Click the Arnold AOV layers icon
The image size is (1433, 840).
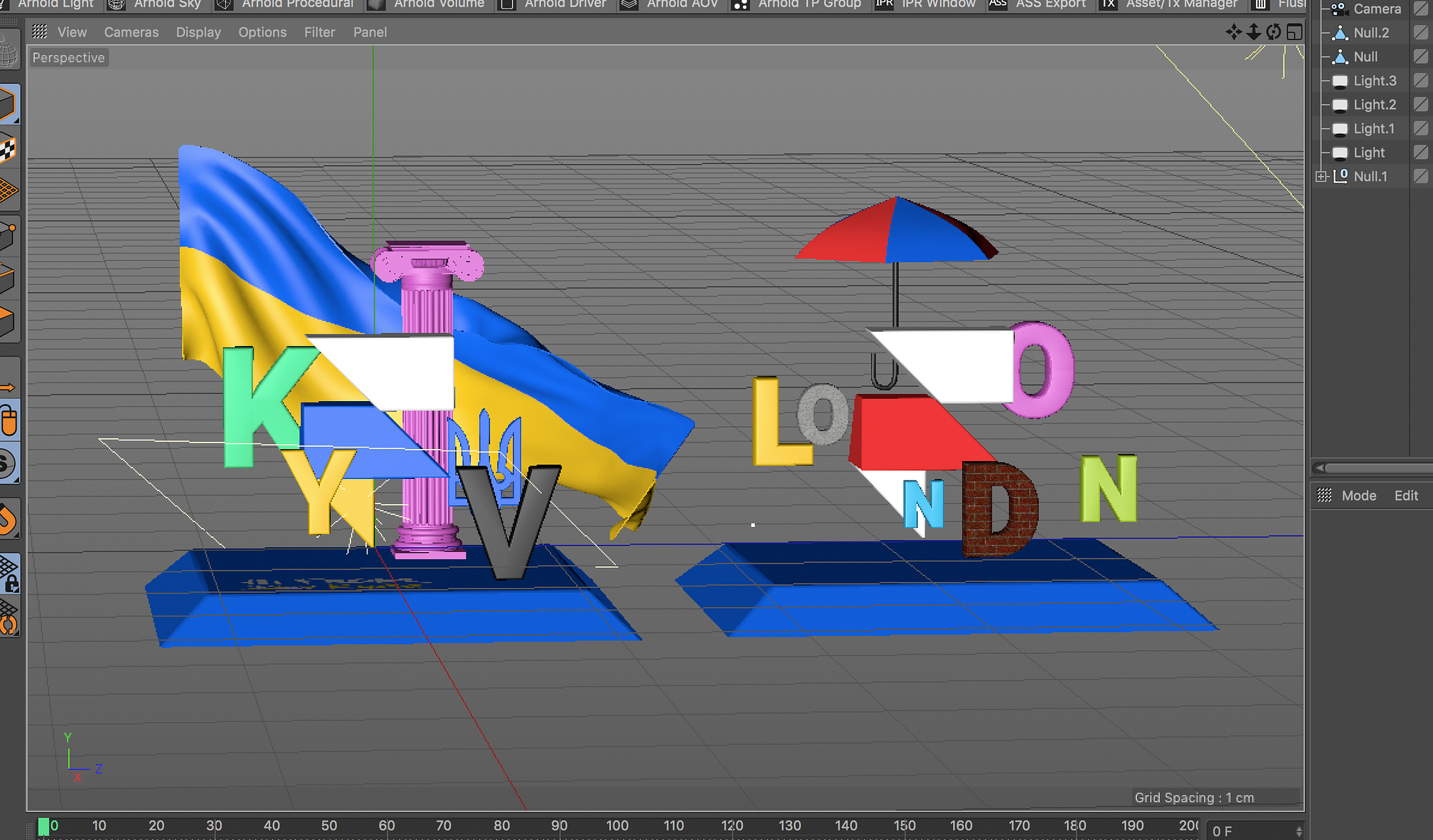pyautogui.click(x=628, y=4)
